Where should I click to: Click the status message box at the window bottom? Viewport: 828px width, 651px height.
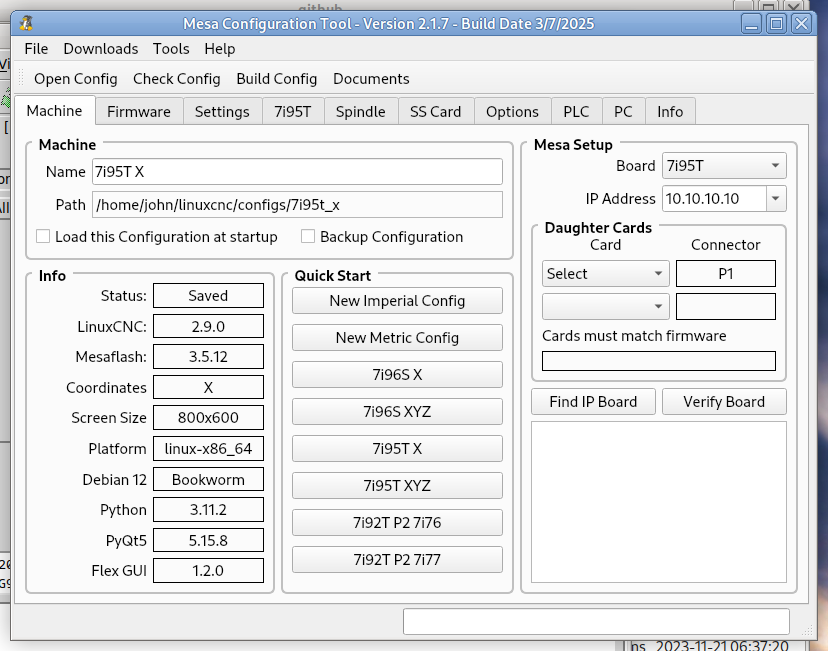[596, 621]
